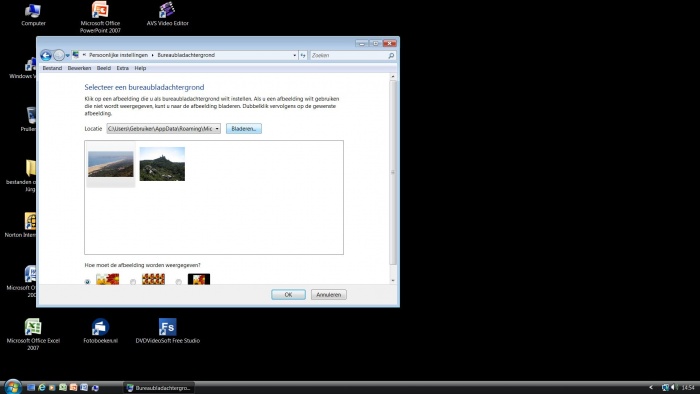
Task: Open the address bar history dropdown
Action: point(295,55)
